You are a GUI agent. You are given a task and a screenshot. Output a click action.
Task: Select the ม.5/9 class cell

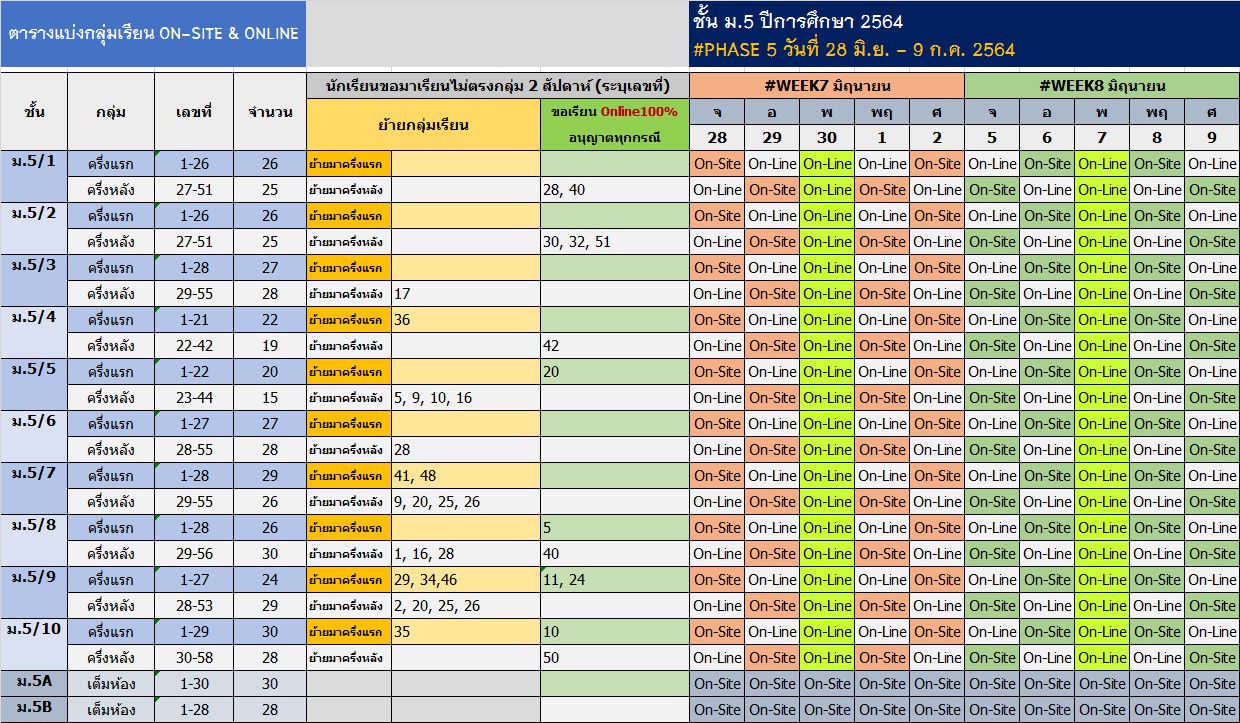(34, 593)
